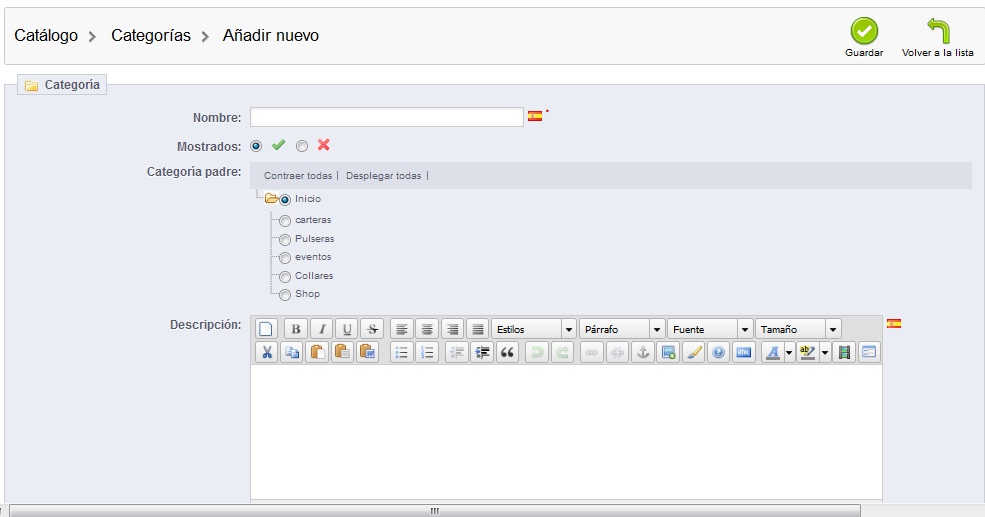The width and height of the screenshot is (985, 517).
Task: Open the editor help icon
Action: pos(718,352)
